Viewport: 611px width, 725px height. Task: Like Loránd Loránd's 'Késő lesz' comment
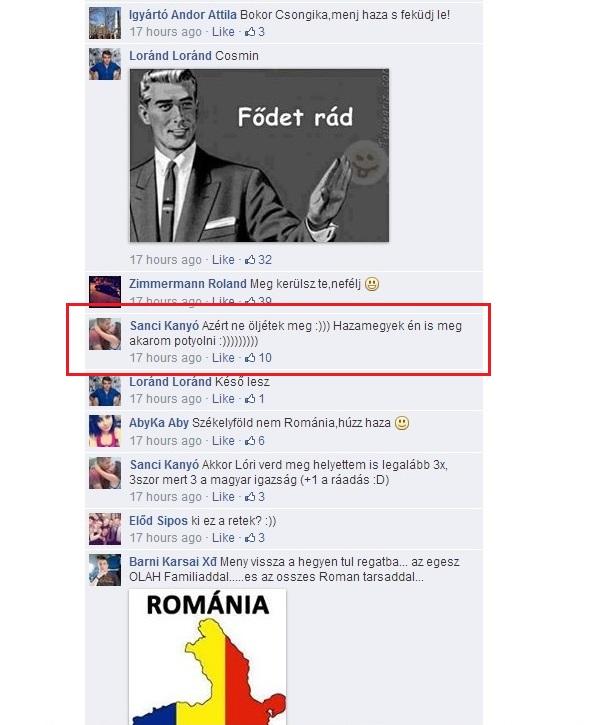tap(223, 399)
